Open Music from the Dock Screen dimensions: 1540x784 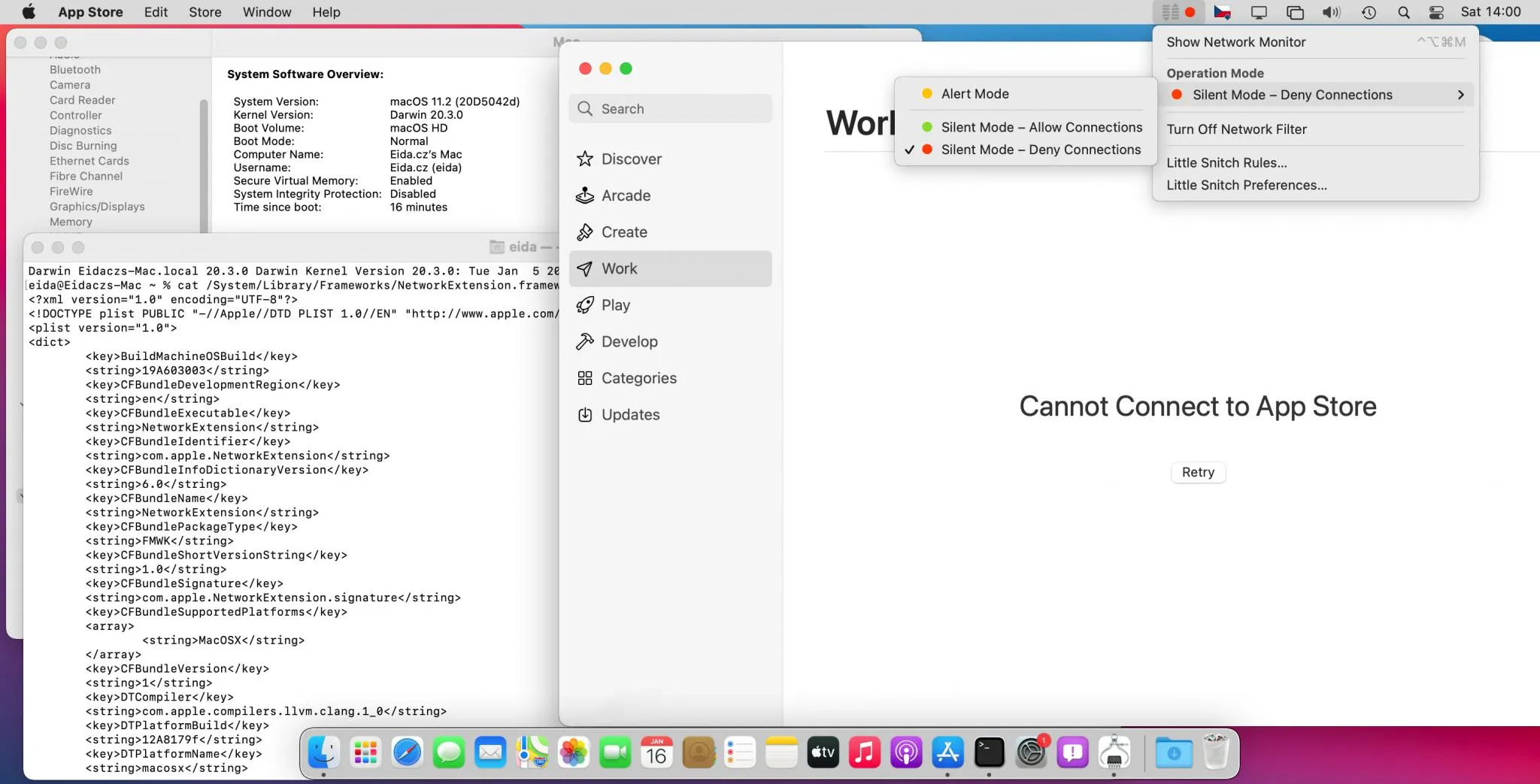[x=865, y=752]
